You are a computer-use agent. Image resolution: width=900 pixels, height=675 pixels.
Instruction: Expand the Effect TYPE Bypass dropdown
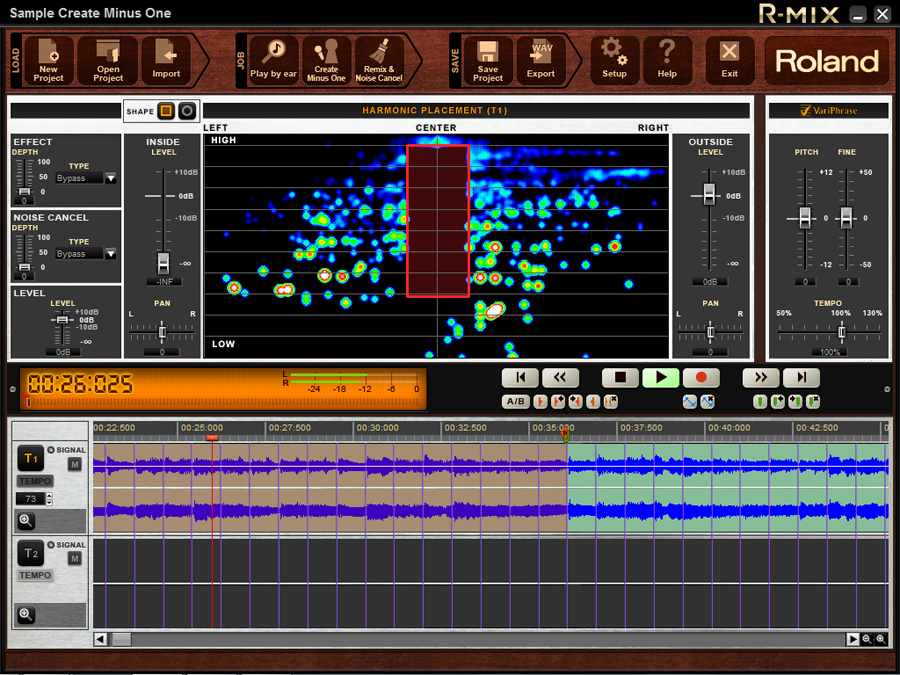[110, 178]
